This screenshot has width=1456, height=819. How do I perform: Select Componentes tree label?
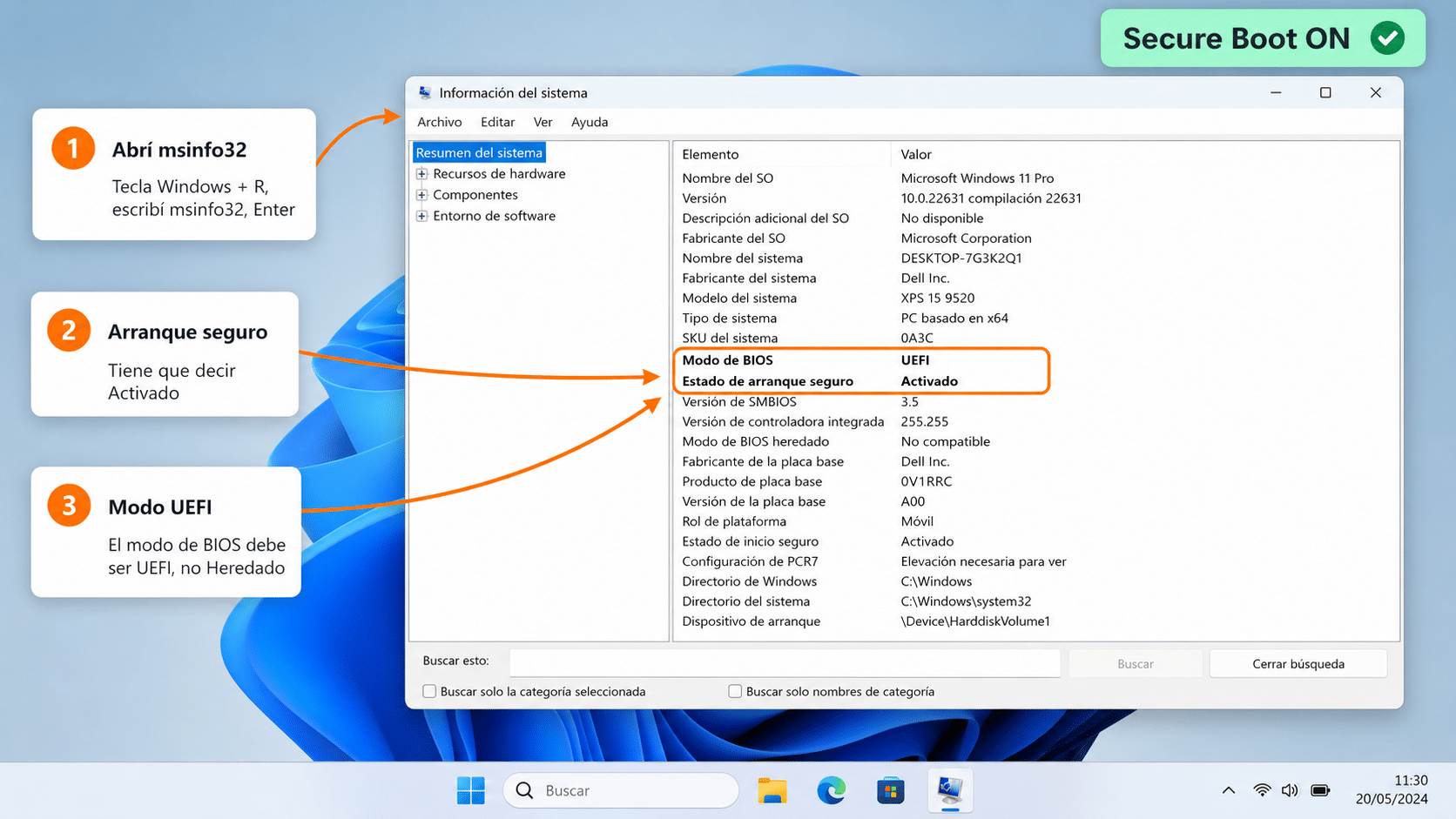(x=475, y=195)
